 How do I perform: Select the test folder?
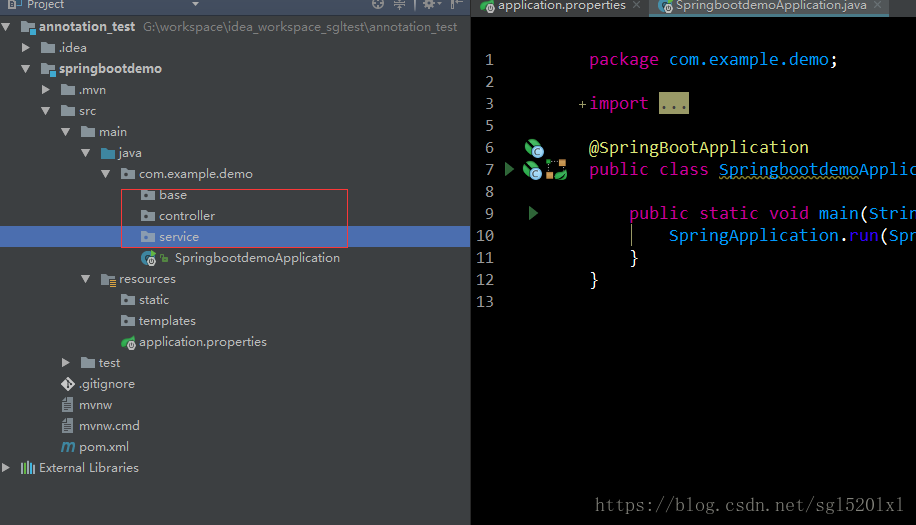[x=109, y=363]
